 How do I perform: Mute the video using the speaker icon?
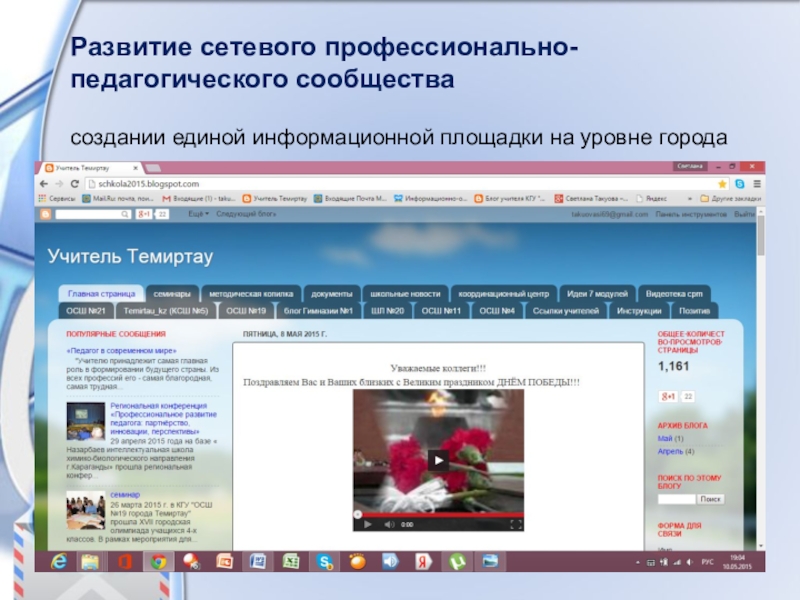click(x=390, y=524)
